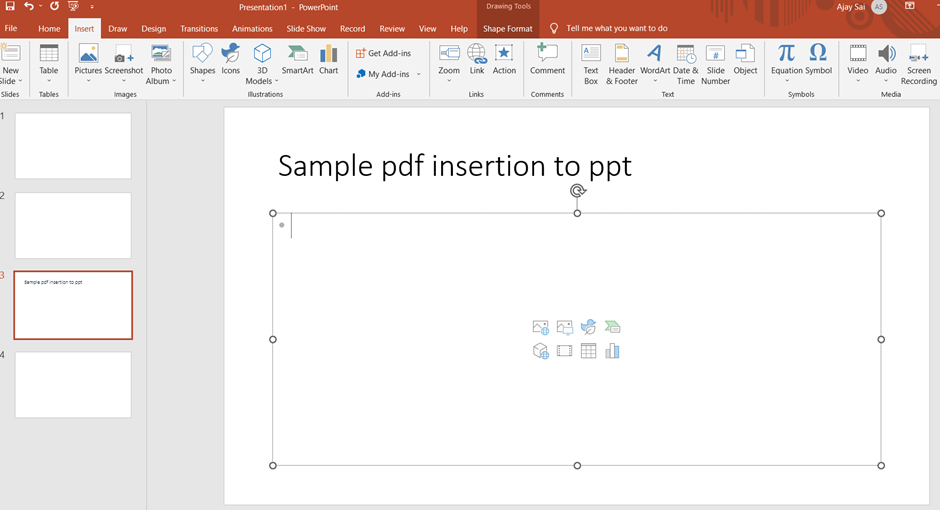
Task: Insert Slide Number
Action: click(x=716, y=64)
